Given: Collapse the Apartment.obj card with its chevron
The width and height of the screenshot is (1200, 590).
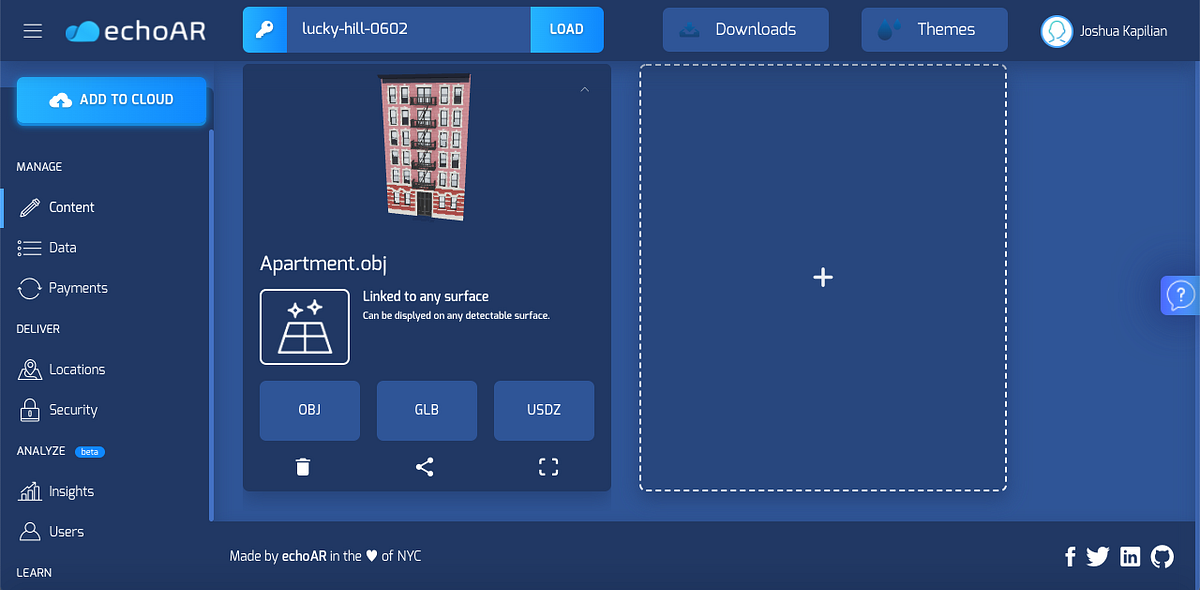Looking at the screenshot, I should point(584,89).
